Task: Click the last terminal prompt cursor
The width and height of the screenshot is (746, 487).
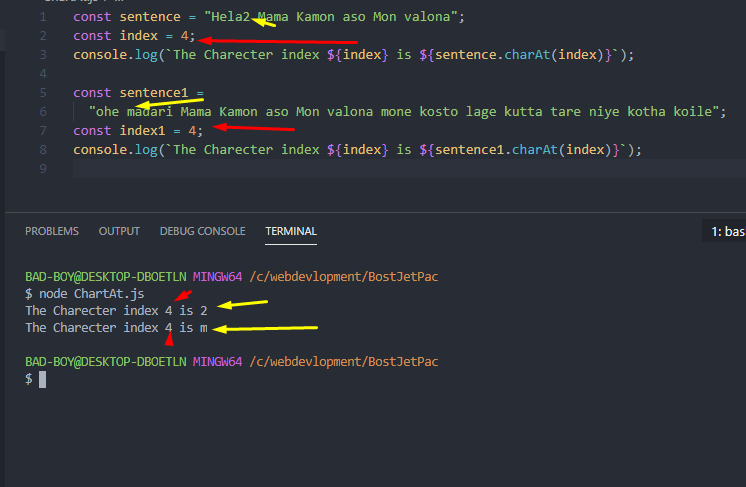Action: coord(42,380)
